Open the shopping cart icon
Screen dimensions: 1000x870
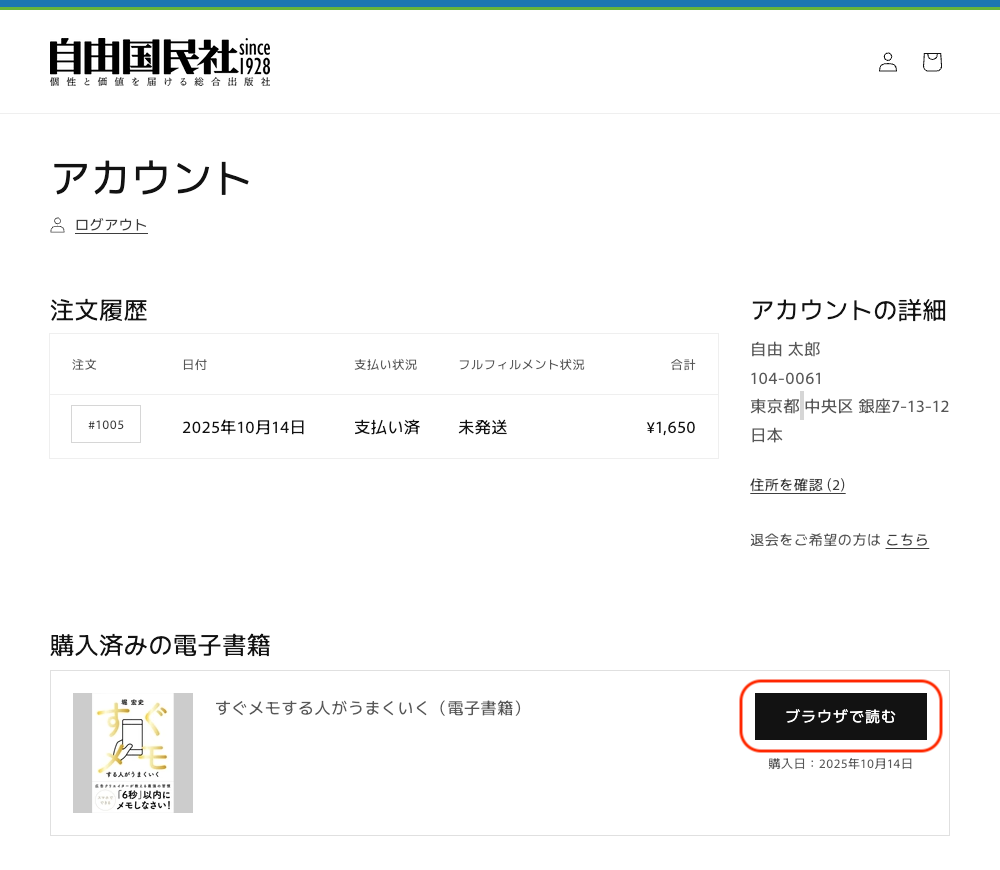(932, 62)
